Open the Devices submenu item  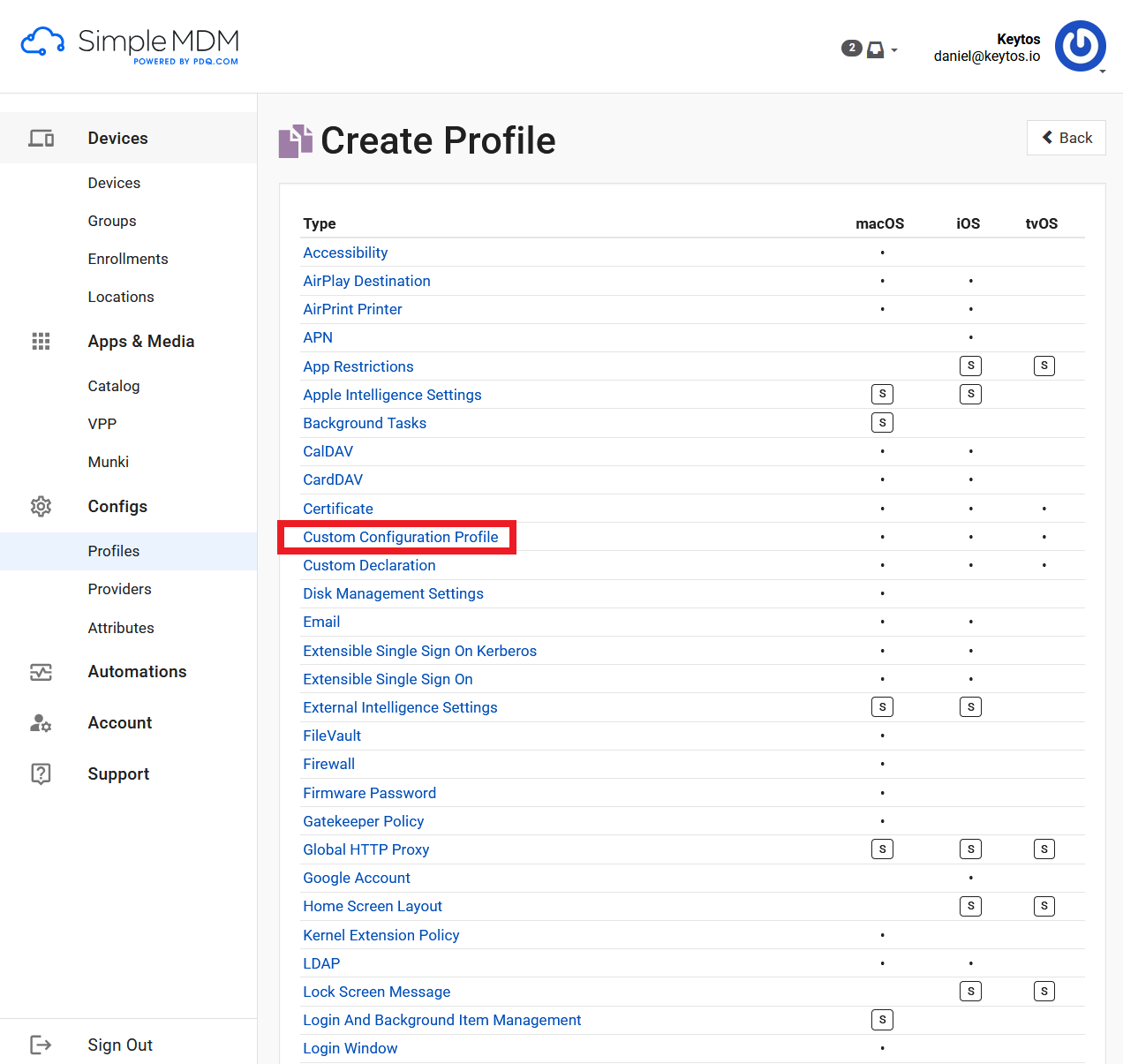coord(114,183)
